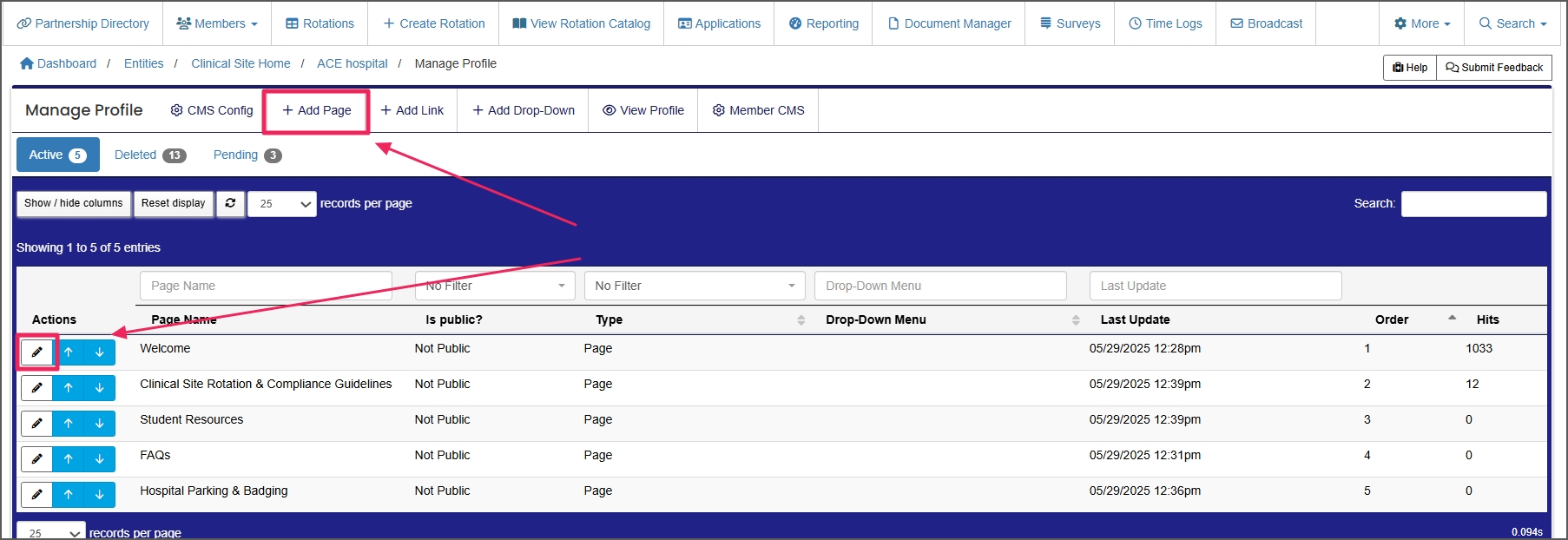Open Surveys in navigation bar
The width and height of the screenshot is (1568, 540).
click(1070, 23)
